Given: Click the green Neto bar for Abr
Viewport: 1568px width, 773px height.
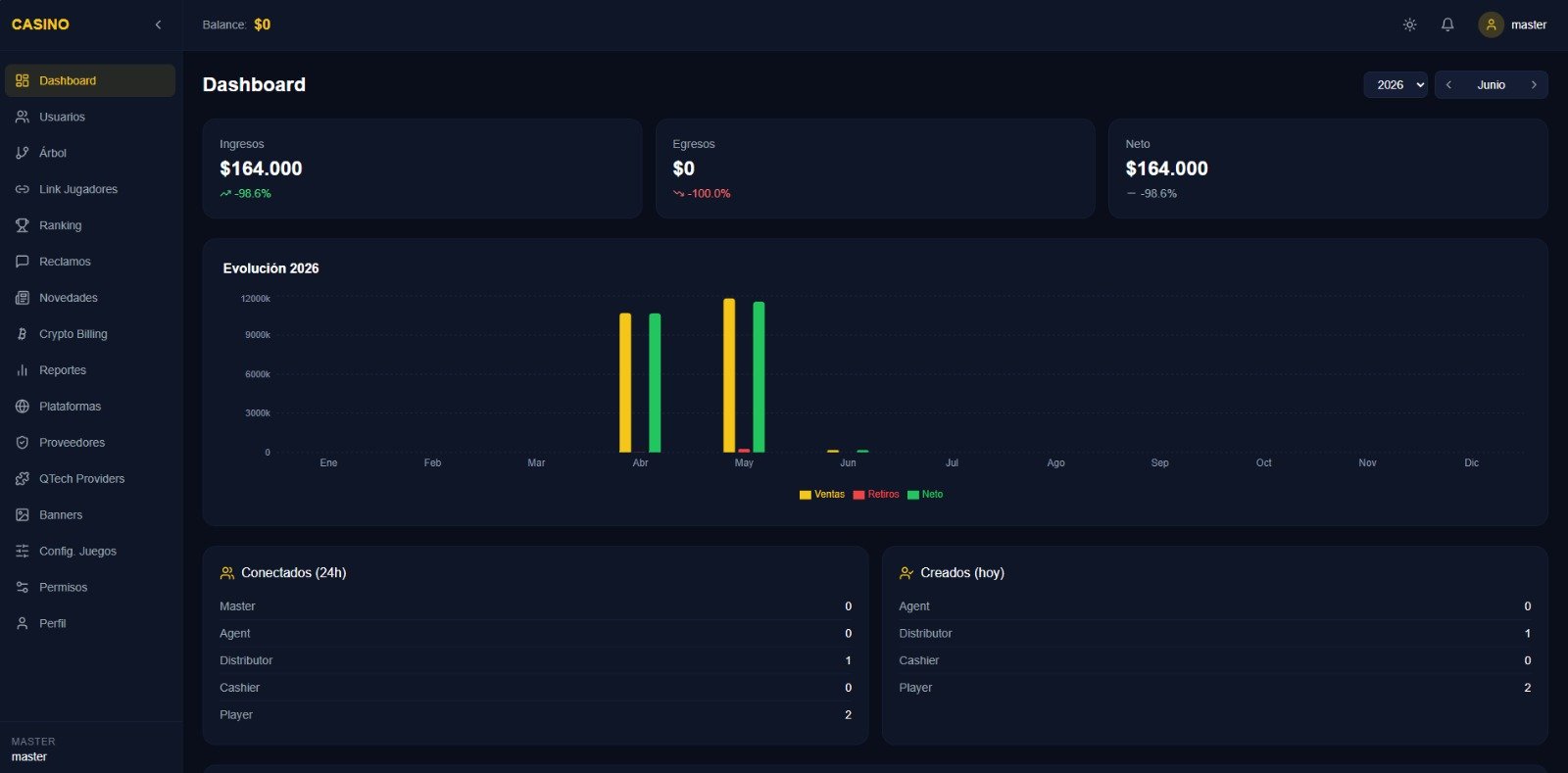Looking at the screenshot, I should pos(655,382).
